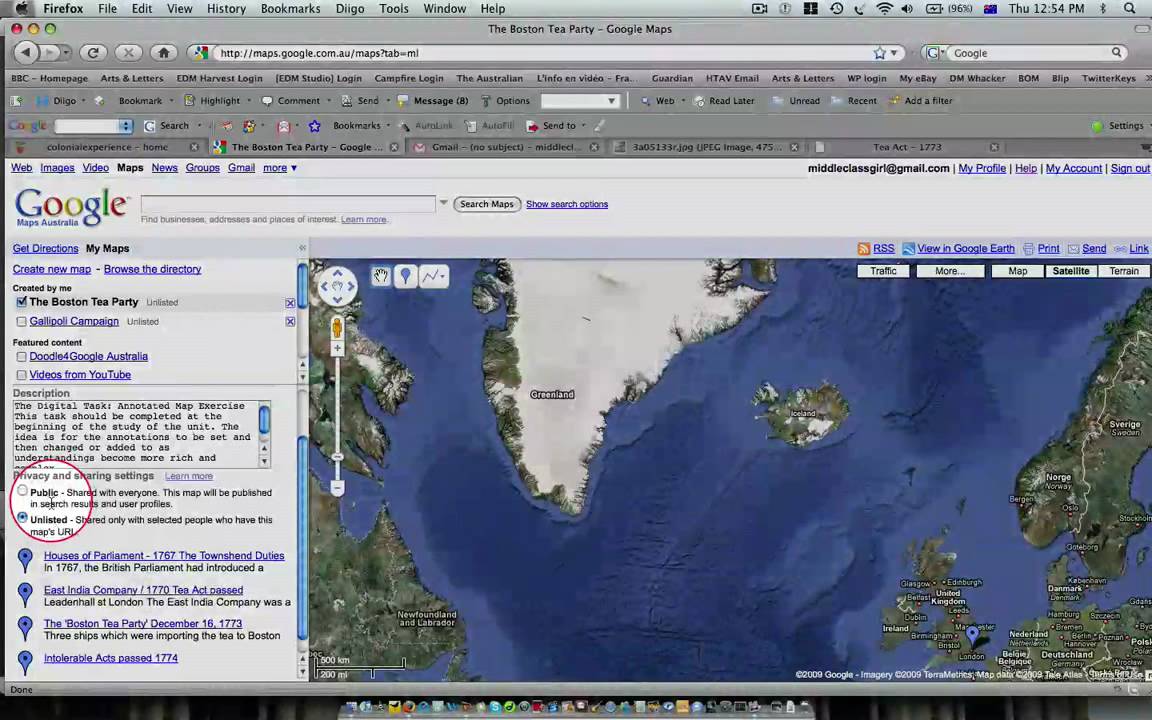
Task: Open the back/forward history dropdown arrow
Action: click(66, 53)
